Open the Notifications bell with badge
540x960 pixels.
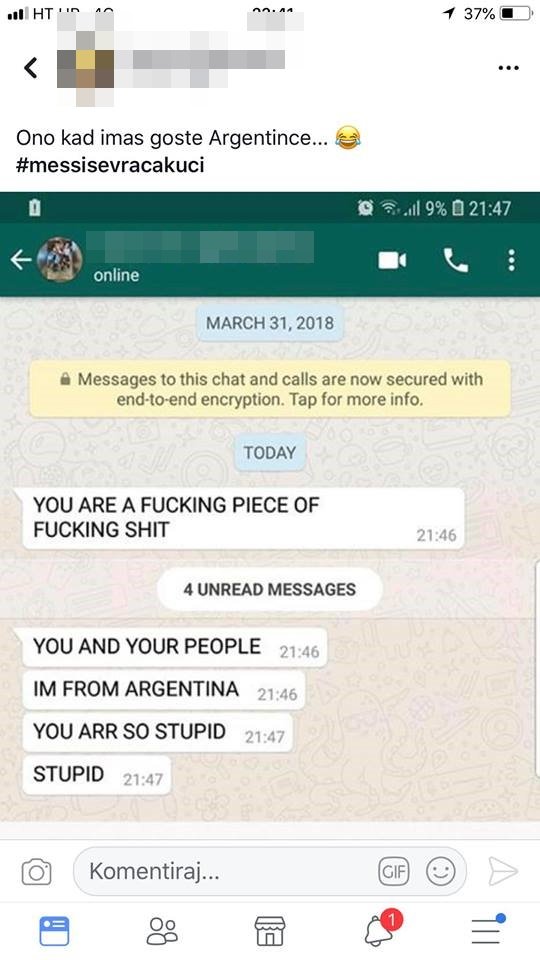(381, 929)
